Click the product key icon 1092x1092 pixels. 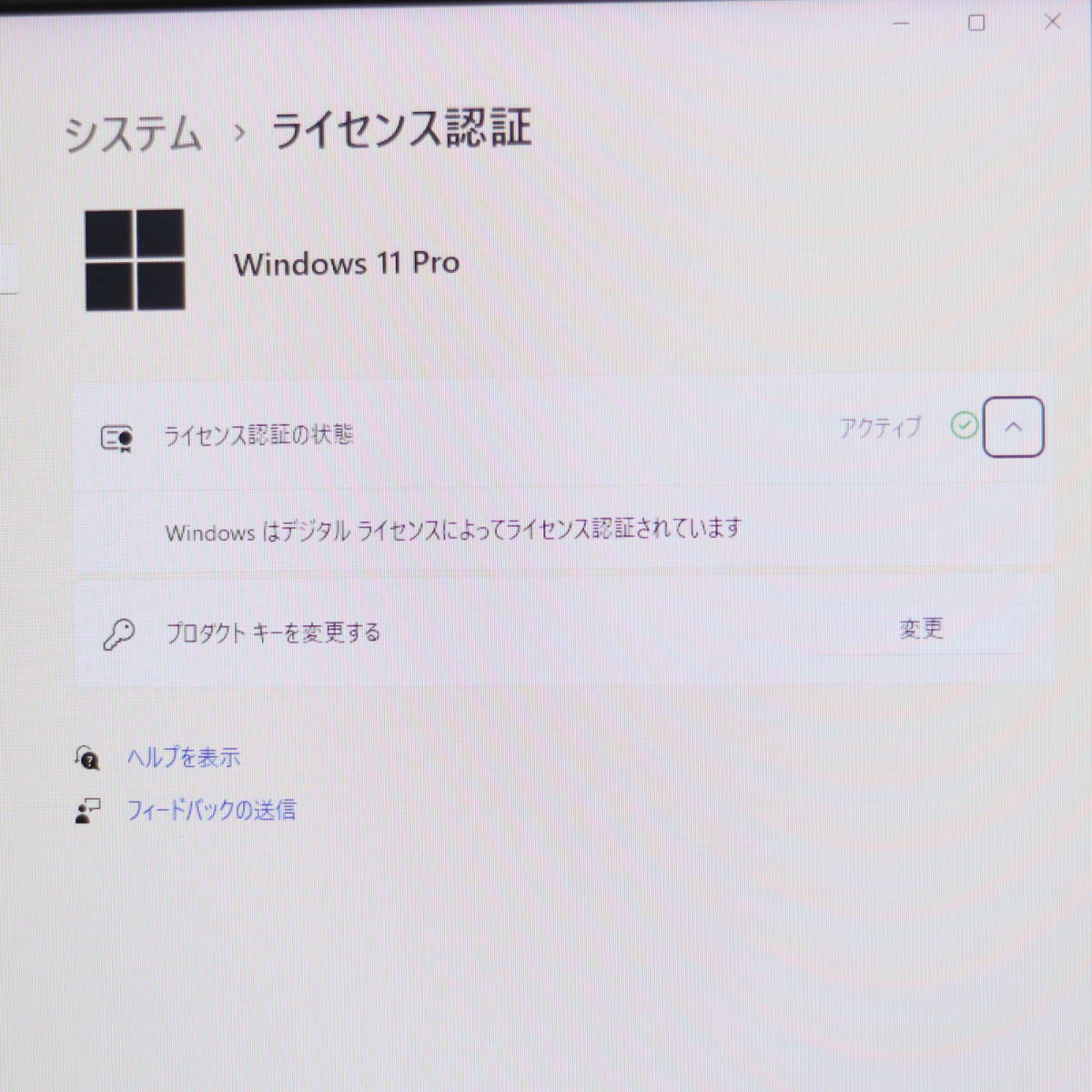tap(118, 634)
